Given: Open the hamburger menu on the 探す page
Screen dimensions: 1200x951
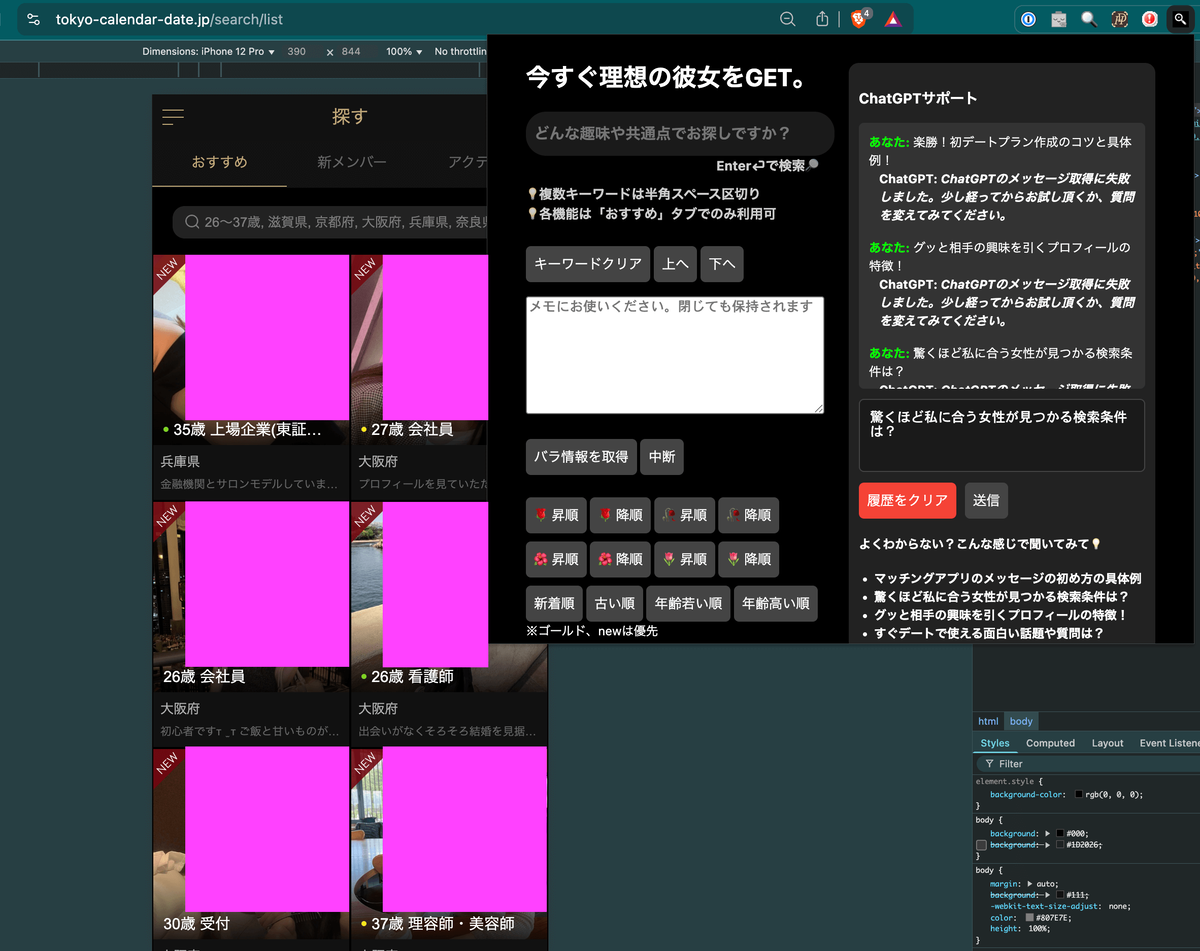Looking at the screenshot, I should coord(173,117).
